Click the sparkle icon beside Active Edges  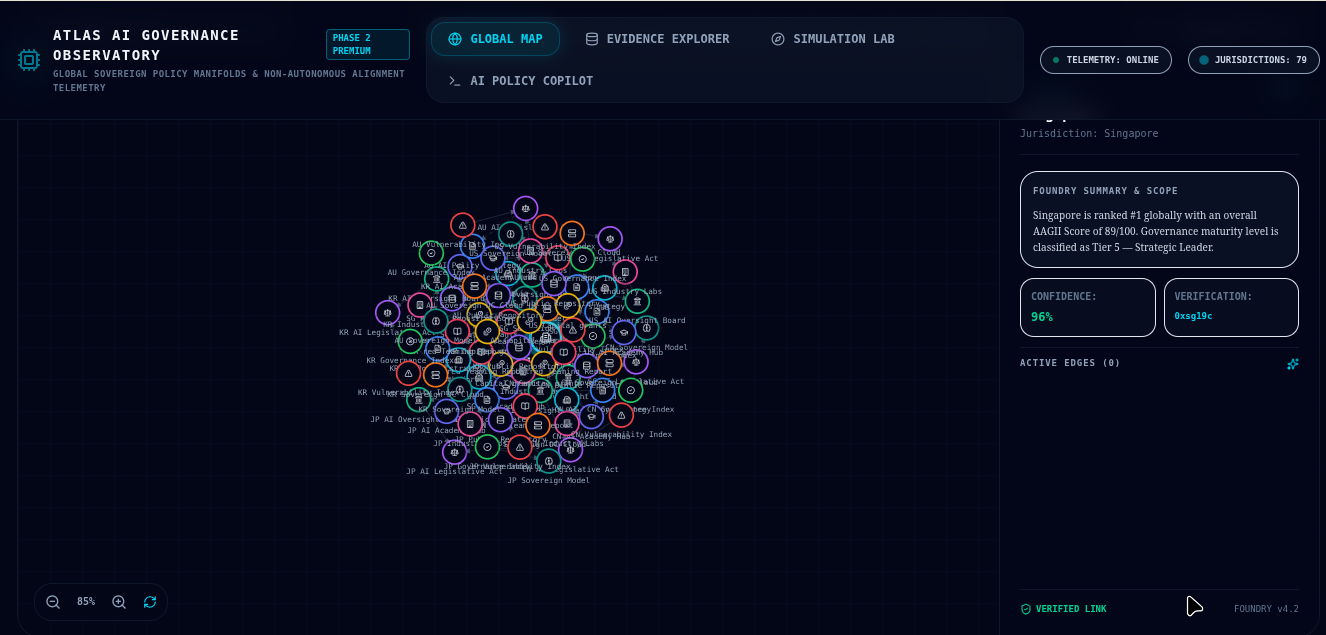[1293, 364]
